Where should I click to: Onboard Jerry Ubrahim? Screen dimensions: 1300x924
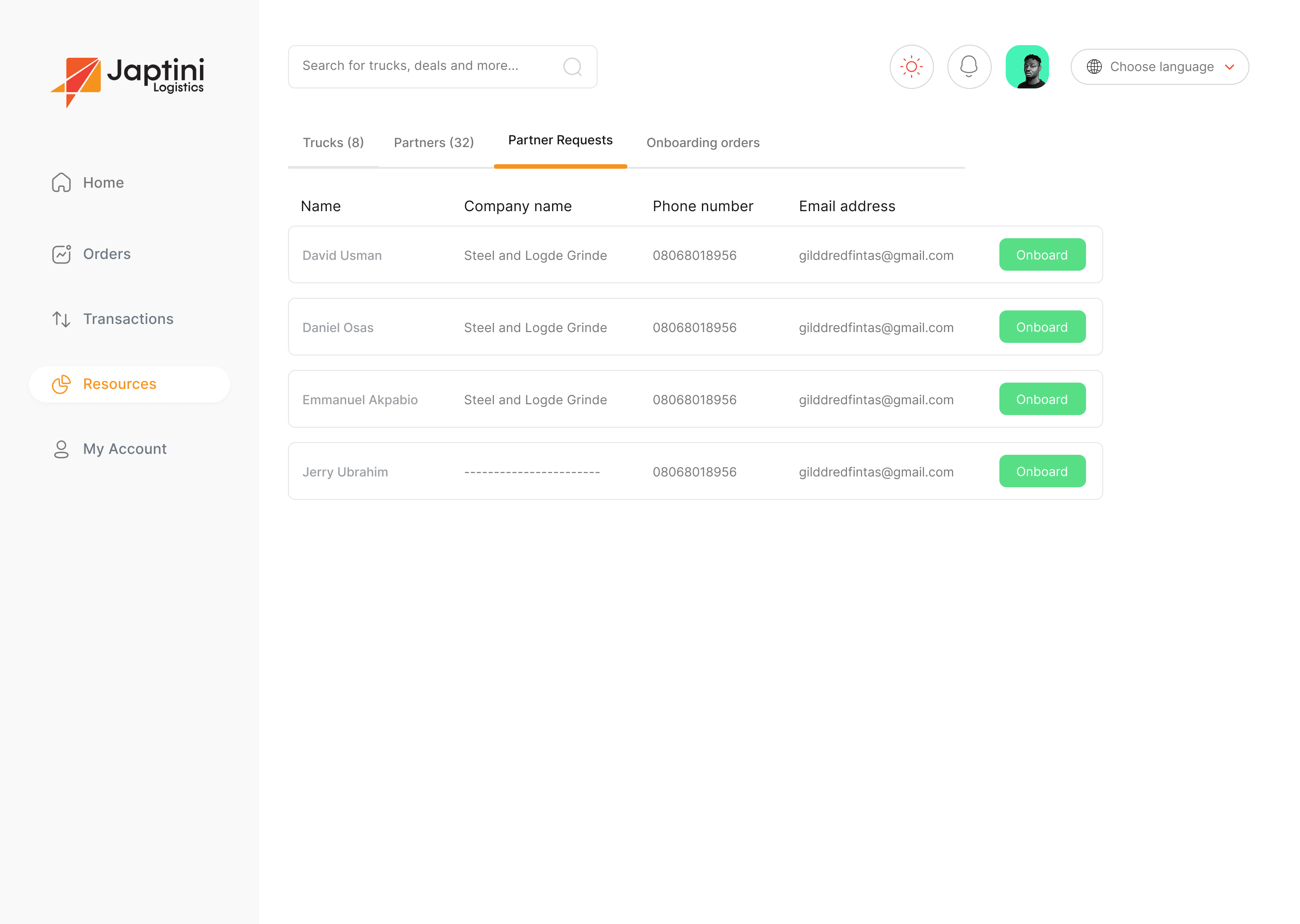point(1042,471)
